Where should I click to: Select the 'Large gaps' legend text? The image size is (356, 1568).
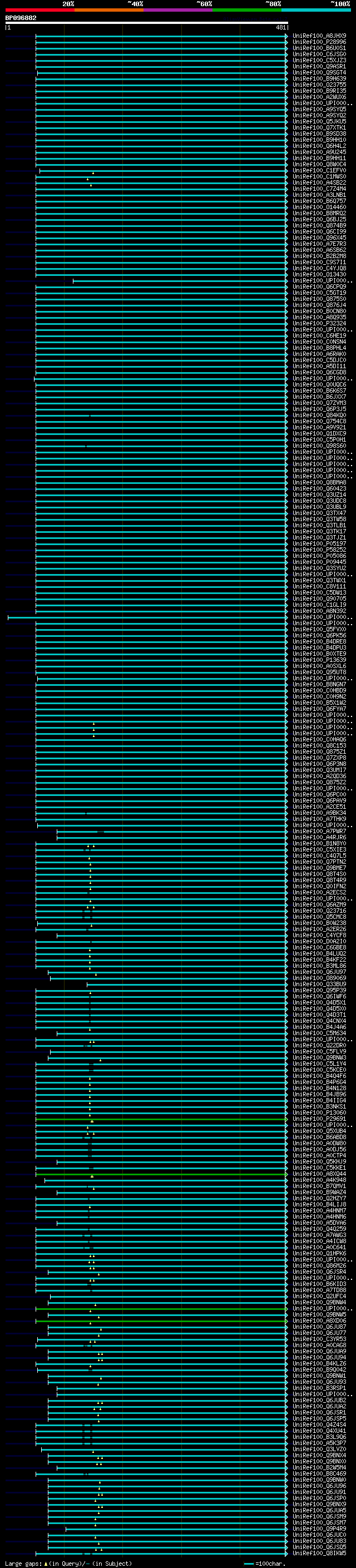coord(24,1563)
